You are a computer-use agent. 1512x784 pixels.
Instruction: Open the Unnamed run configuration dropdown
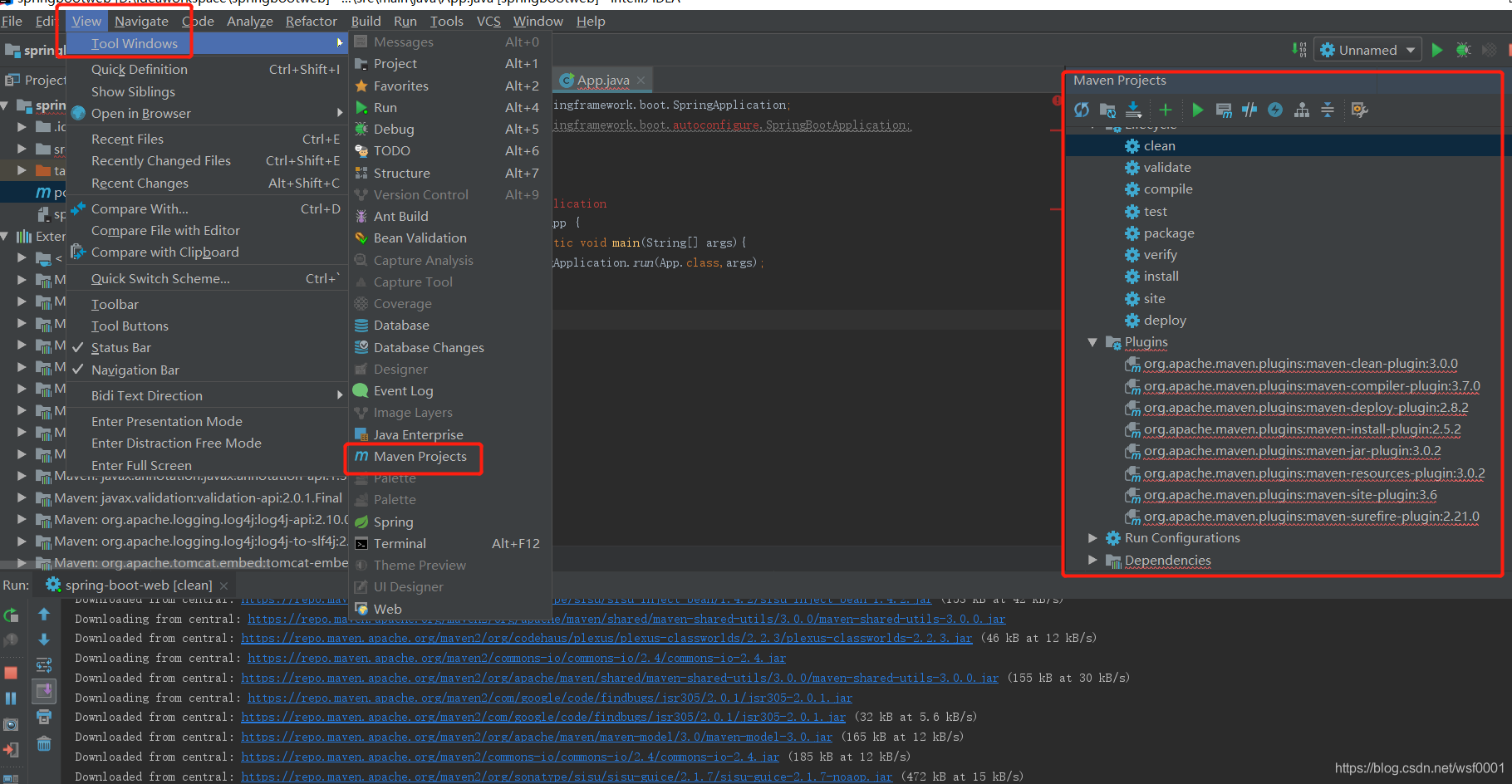coord(1367,50)
